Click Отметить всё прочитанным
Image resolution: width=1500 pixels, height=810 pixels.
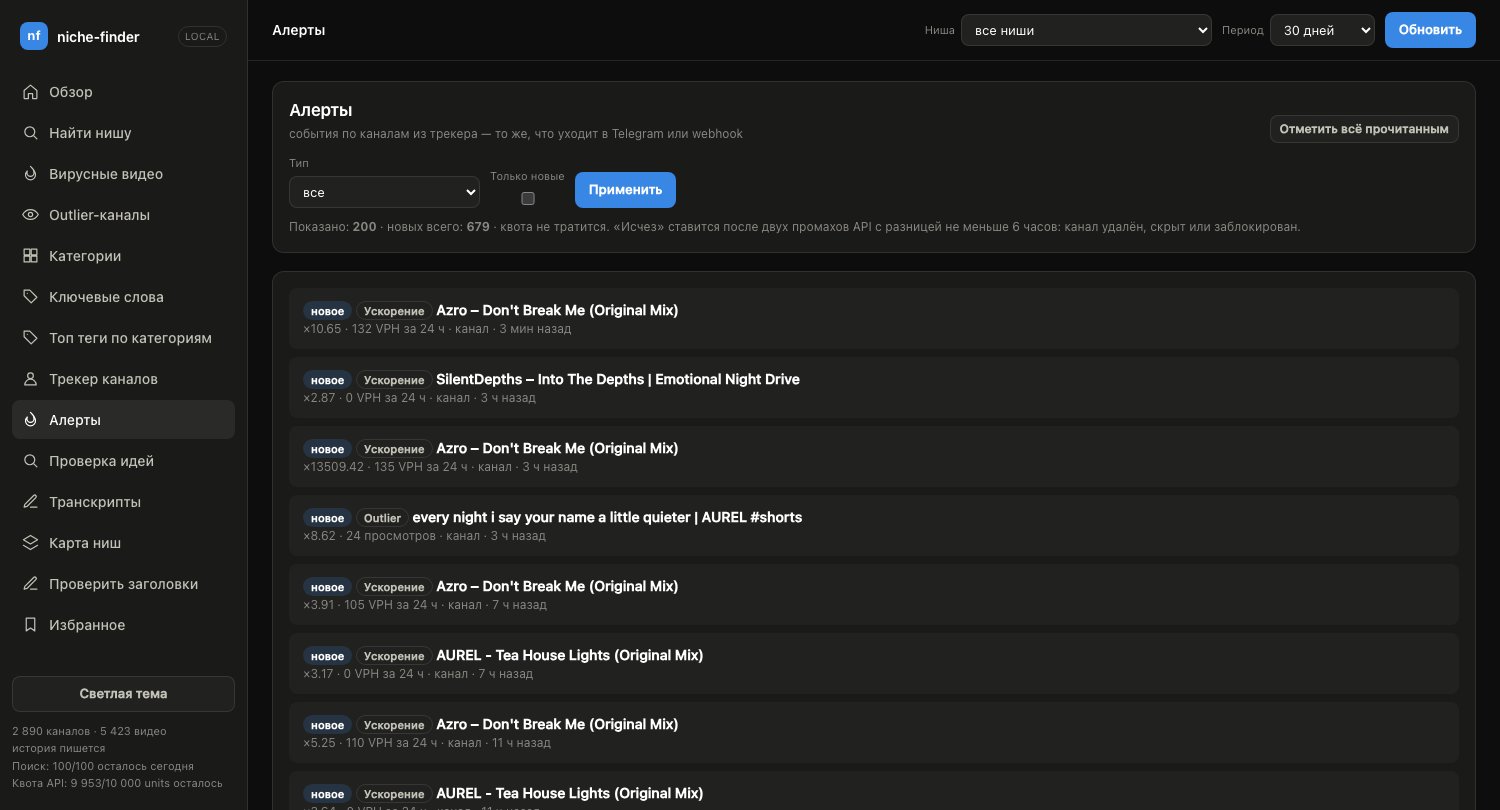(x=1364, y=129)
